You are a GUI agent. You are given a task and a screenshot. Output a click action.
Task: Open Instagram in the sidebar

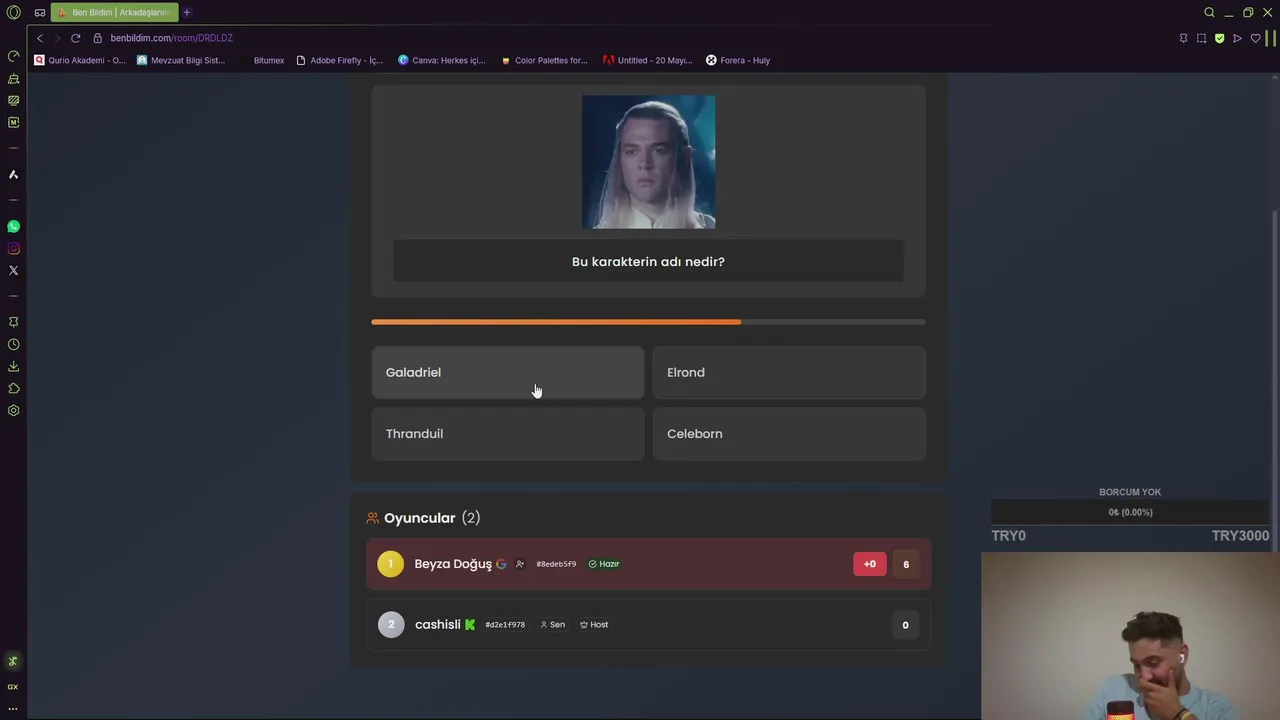click(x=13, y=249)
